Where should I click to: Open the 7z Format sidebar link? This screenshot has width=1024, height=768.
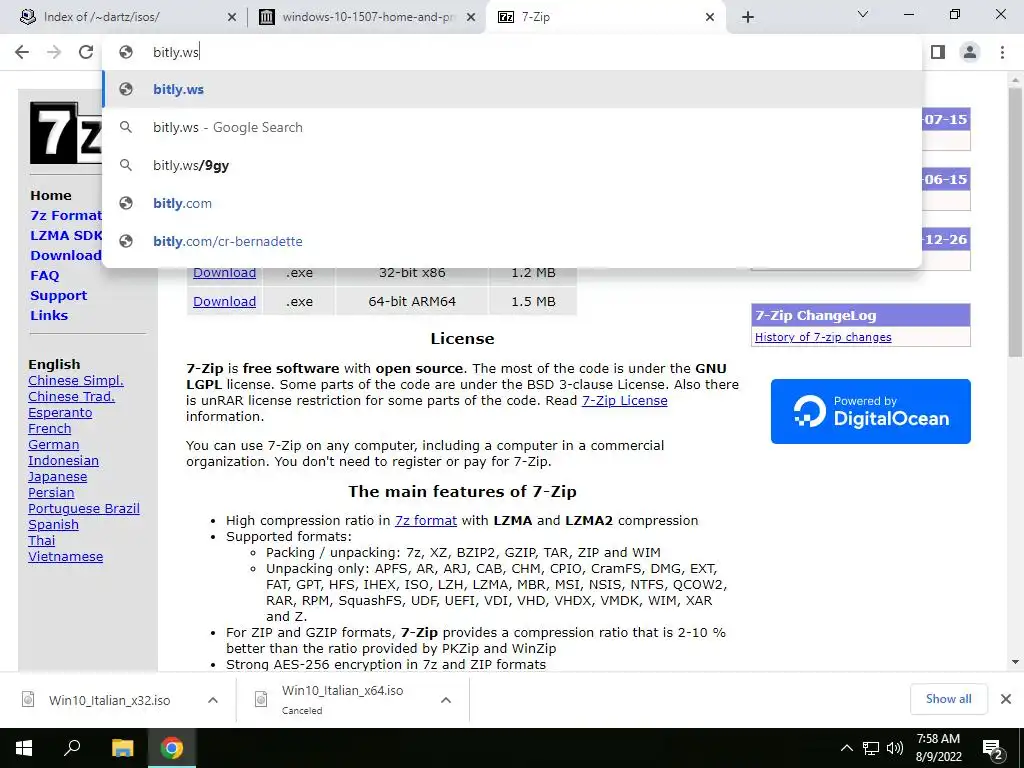(66, 216)
